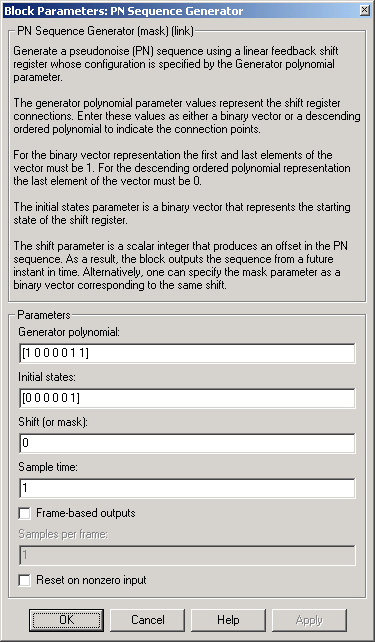Confirm settings with the OK button
The width and height of the screenshot is (375, 642).
coord(66,619)
